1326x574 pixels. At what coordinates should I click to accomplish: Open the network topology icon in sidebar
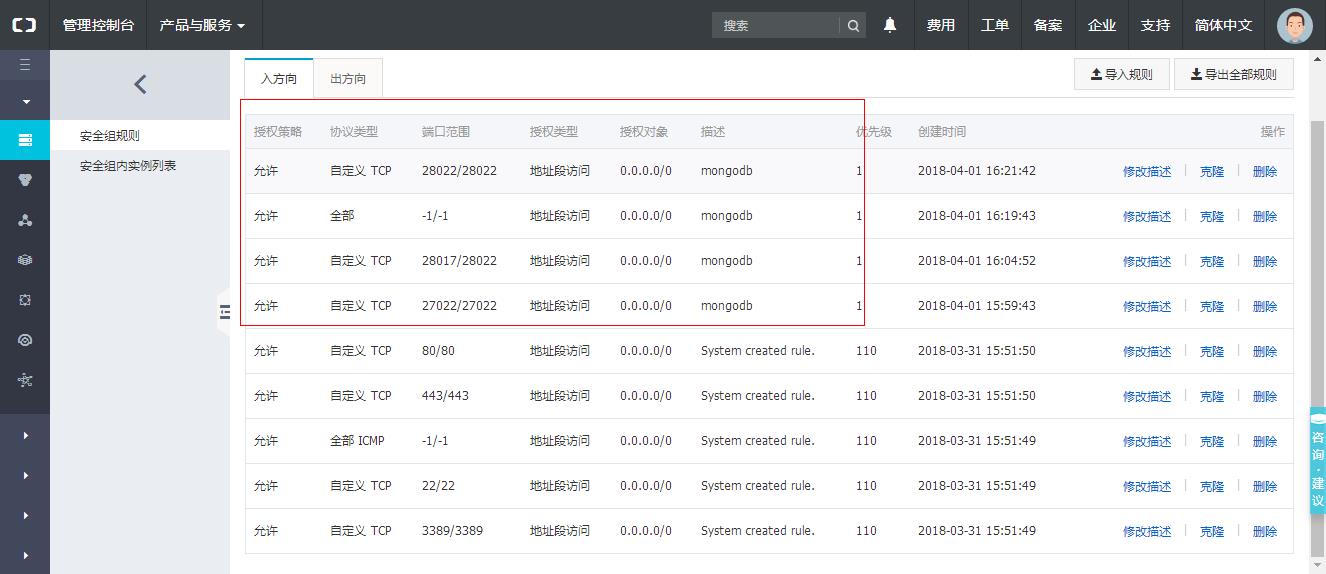pyautogui.click(x=25, y=380)
